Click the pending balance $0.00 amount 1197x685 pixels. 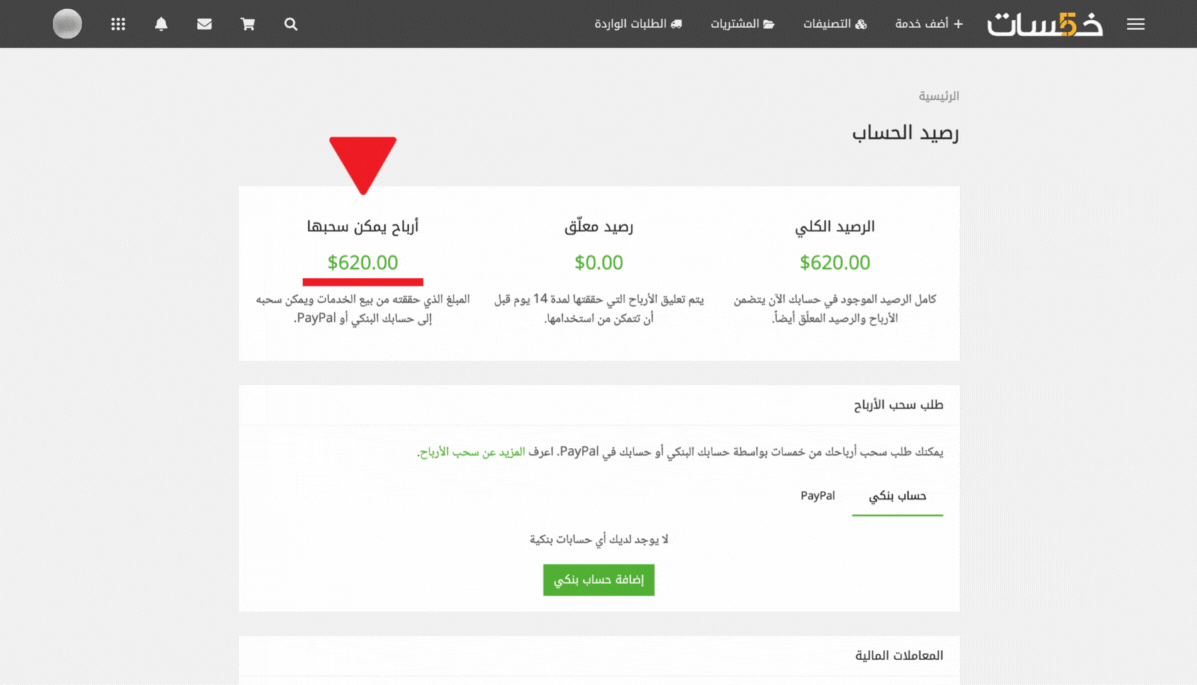[x=598, y=263]
